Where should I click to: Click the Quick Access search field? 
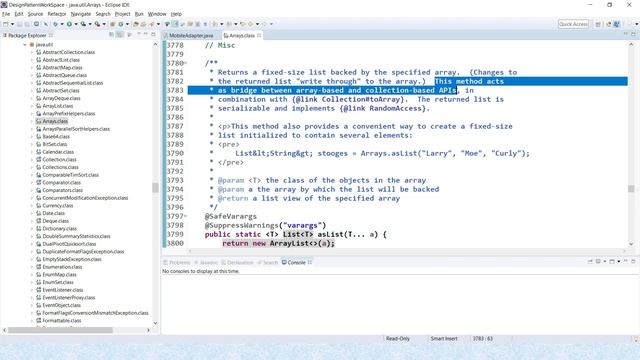573,24
